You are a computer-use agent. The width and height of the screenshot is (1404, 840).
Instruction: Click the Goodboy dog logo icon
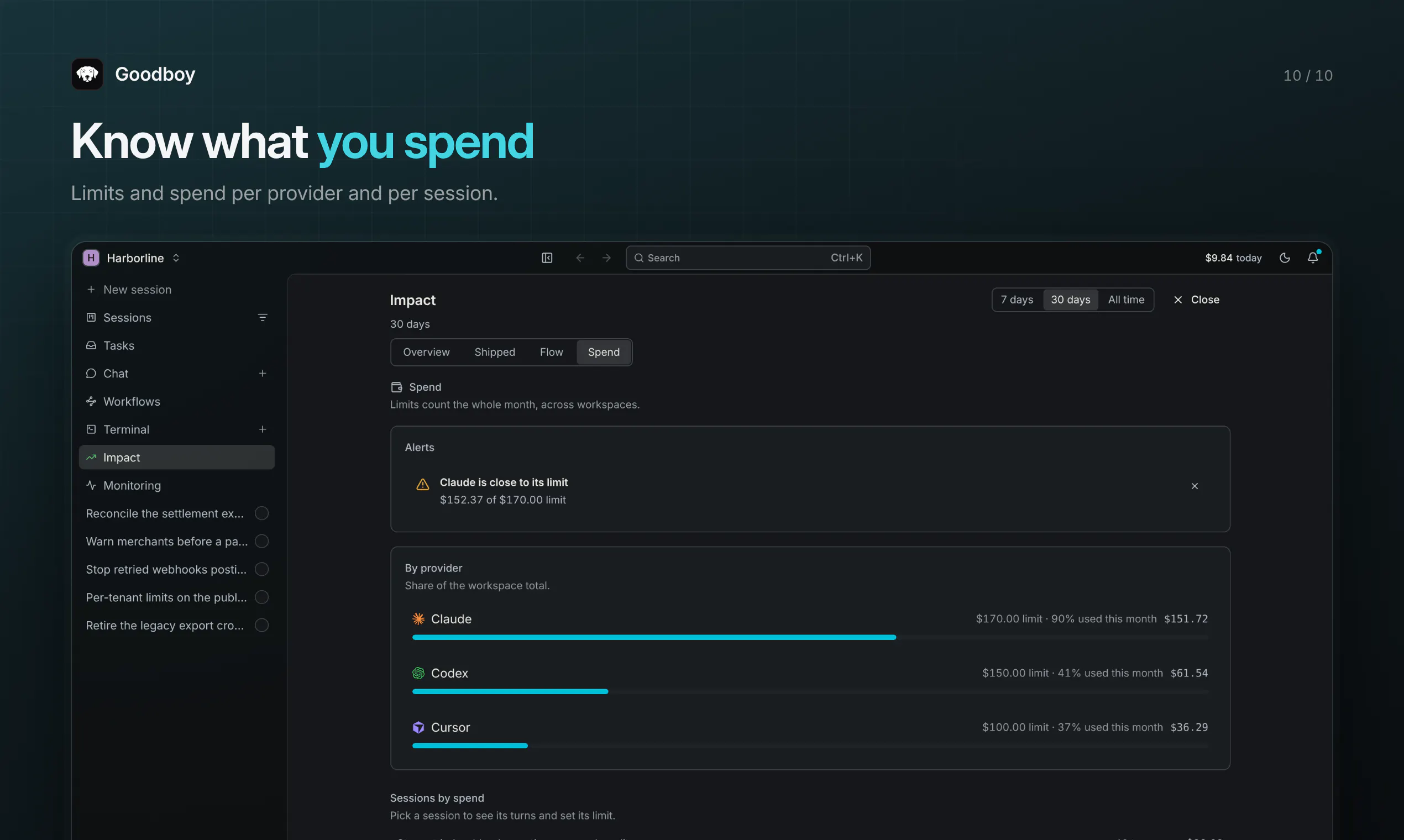[87, 74]
